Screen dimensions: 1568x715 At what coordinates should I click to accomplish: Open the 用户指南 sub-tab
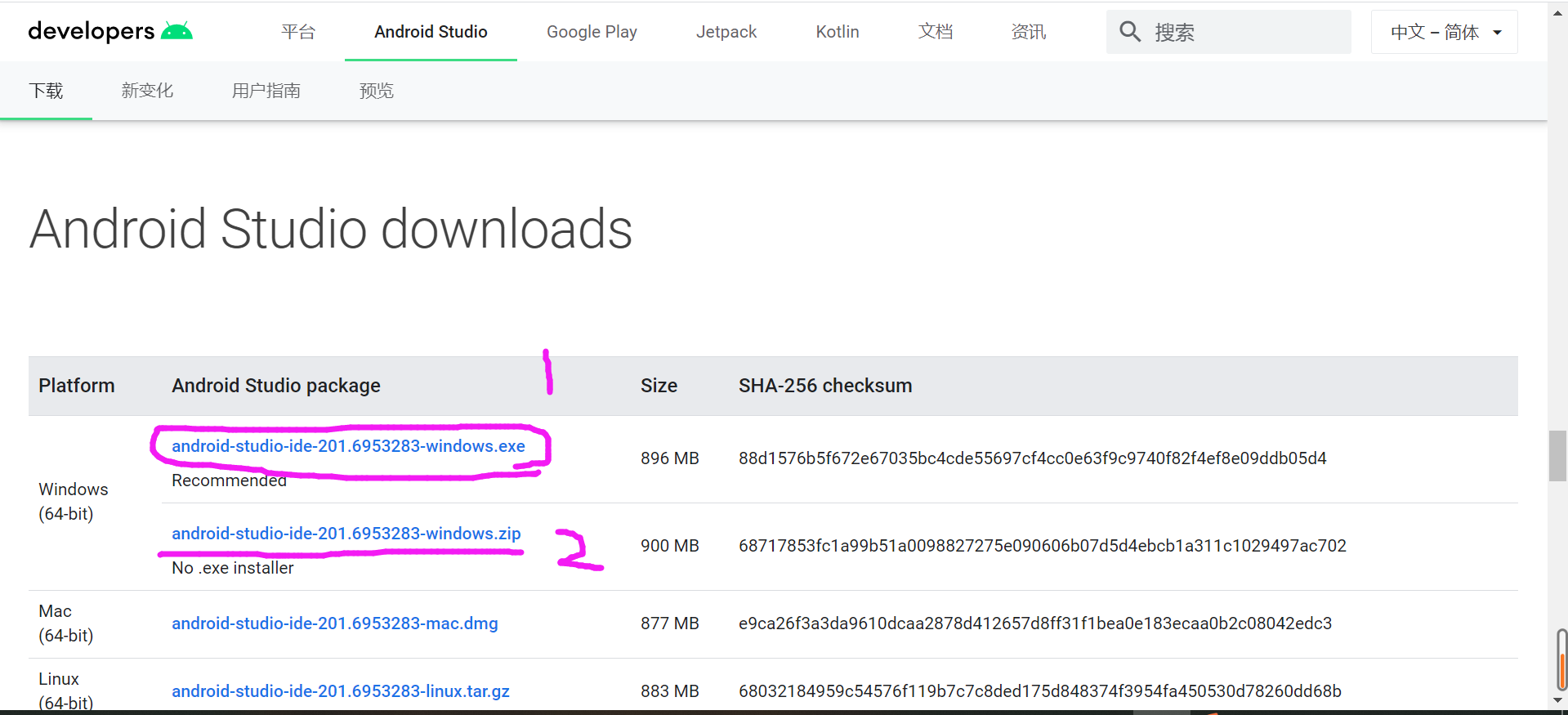(266, 91)
